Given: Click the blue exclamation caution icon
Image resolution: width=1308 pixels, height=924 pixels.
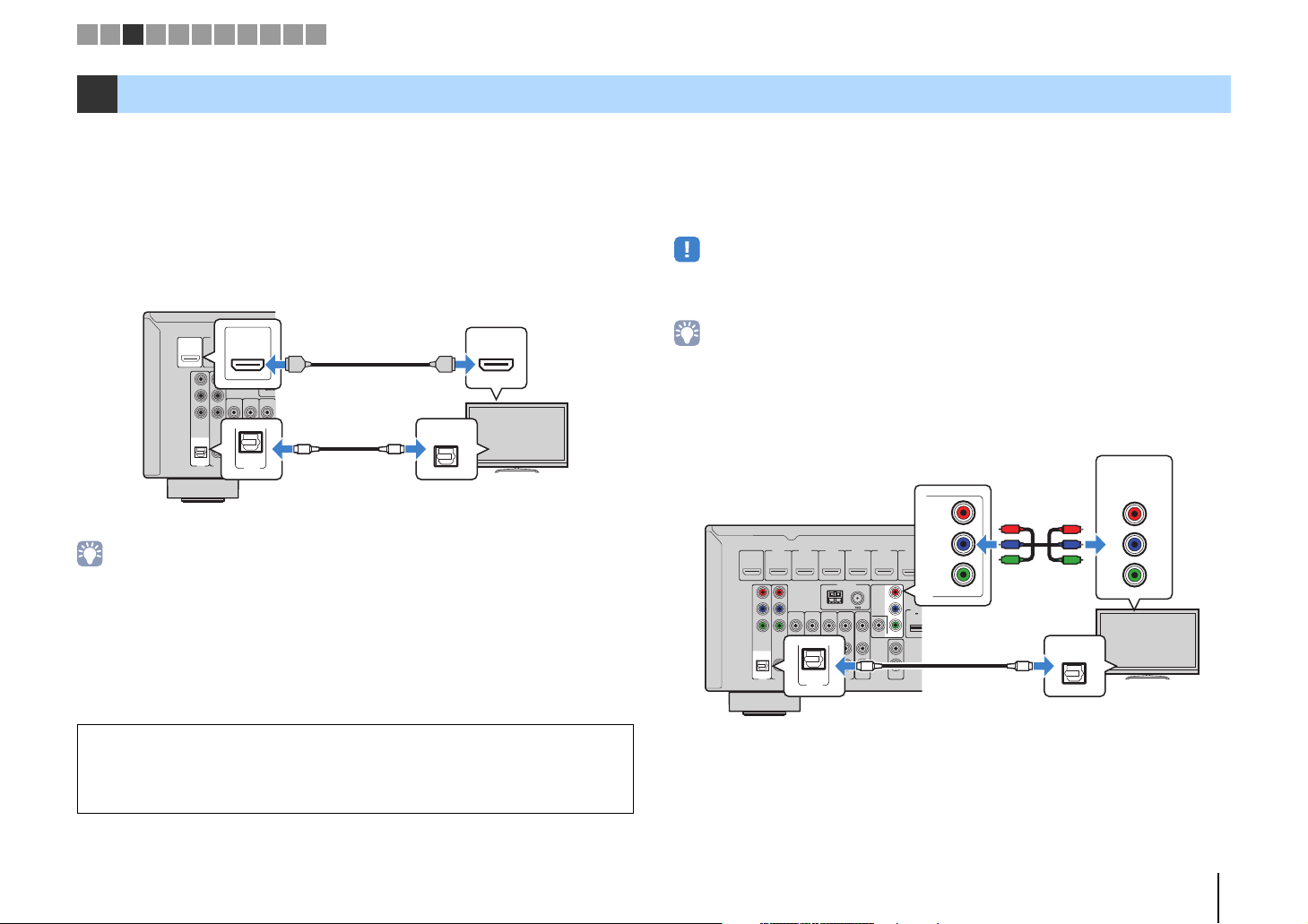Looking at the screenshot, I should tap(687, 249).
